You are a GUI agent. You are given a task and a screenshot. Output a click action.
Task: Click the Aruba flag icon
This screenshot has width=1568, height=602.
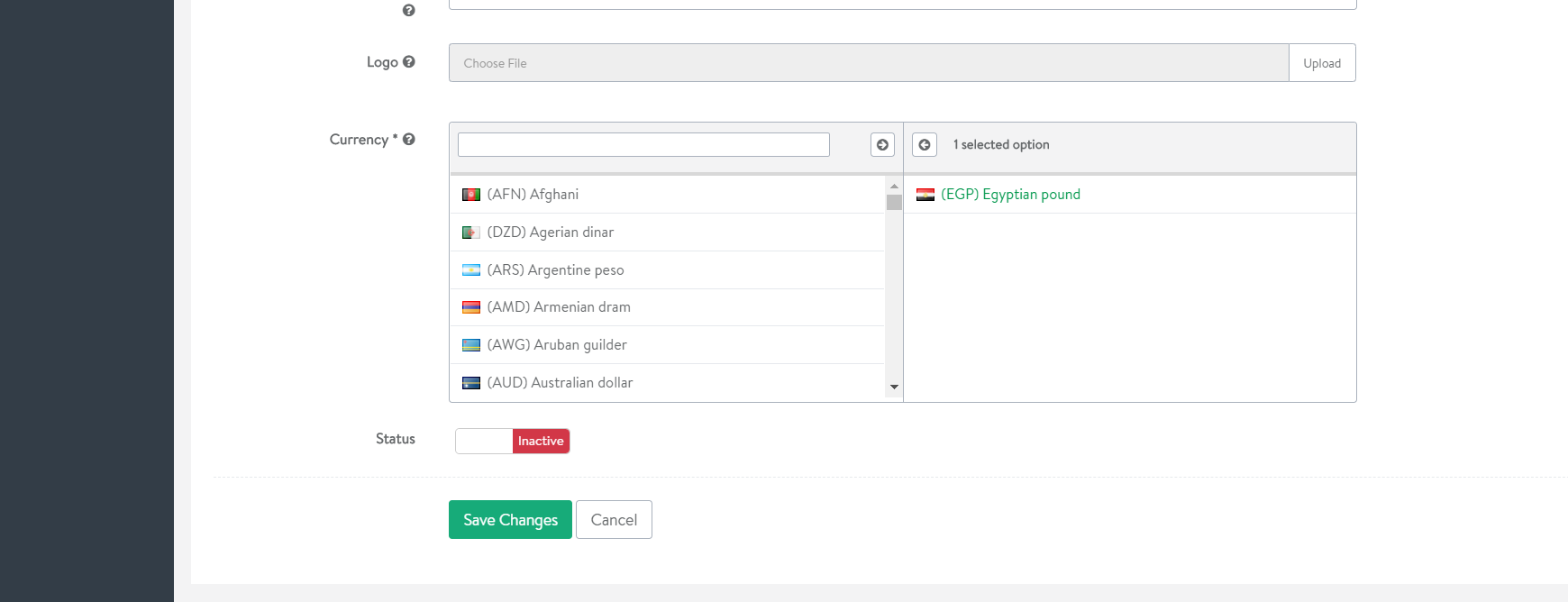(x=471, y=345)
